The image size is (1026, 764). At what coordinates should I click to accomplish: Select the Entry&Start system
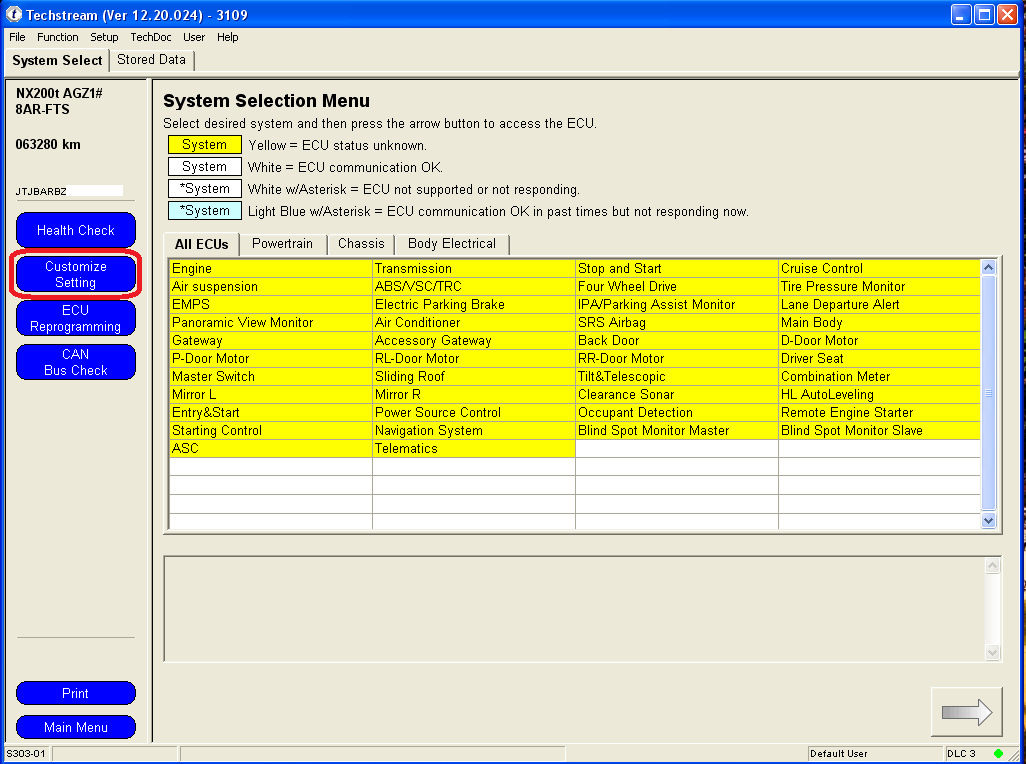(x=270, y=412)
